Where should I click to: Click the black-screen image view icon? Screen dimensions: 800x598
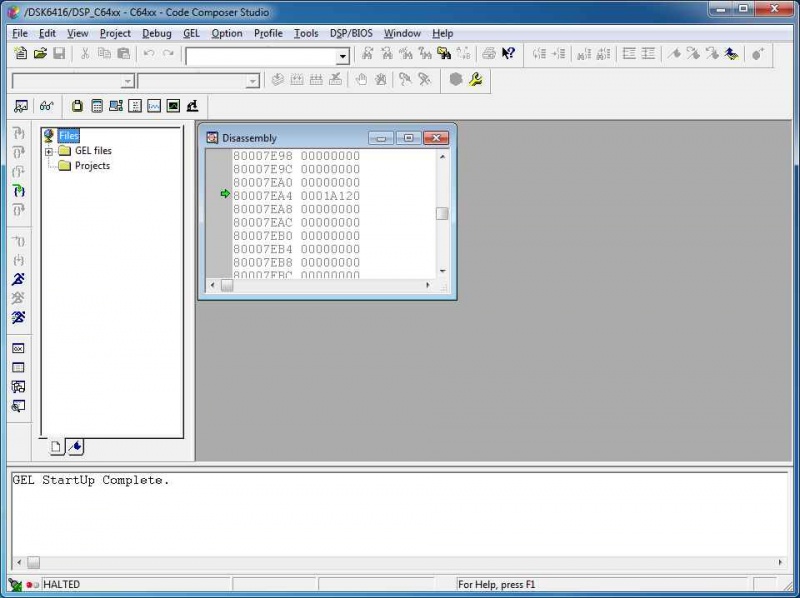173,106
